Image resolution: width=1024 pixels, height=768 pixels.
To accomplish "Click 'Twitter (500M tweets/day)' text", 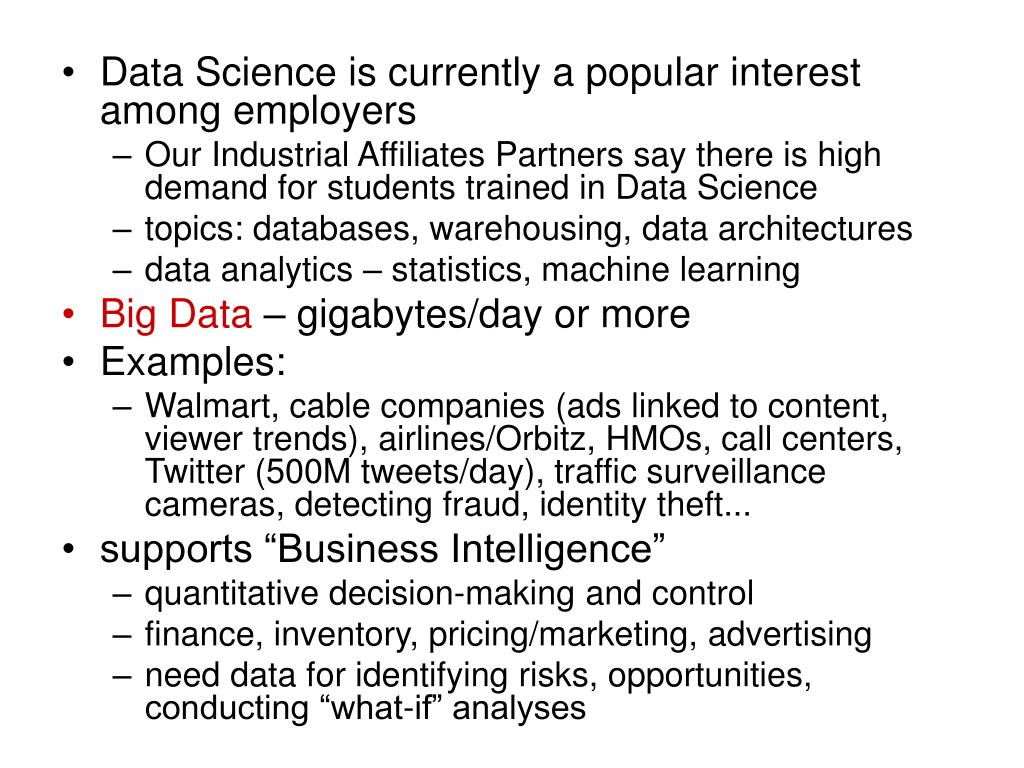I will (x=338, y=472).
